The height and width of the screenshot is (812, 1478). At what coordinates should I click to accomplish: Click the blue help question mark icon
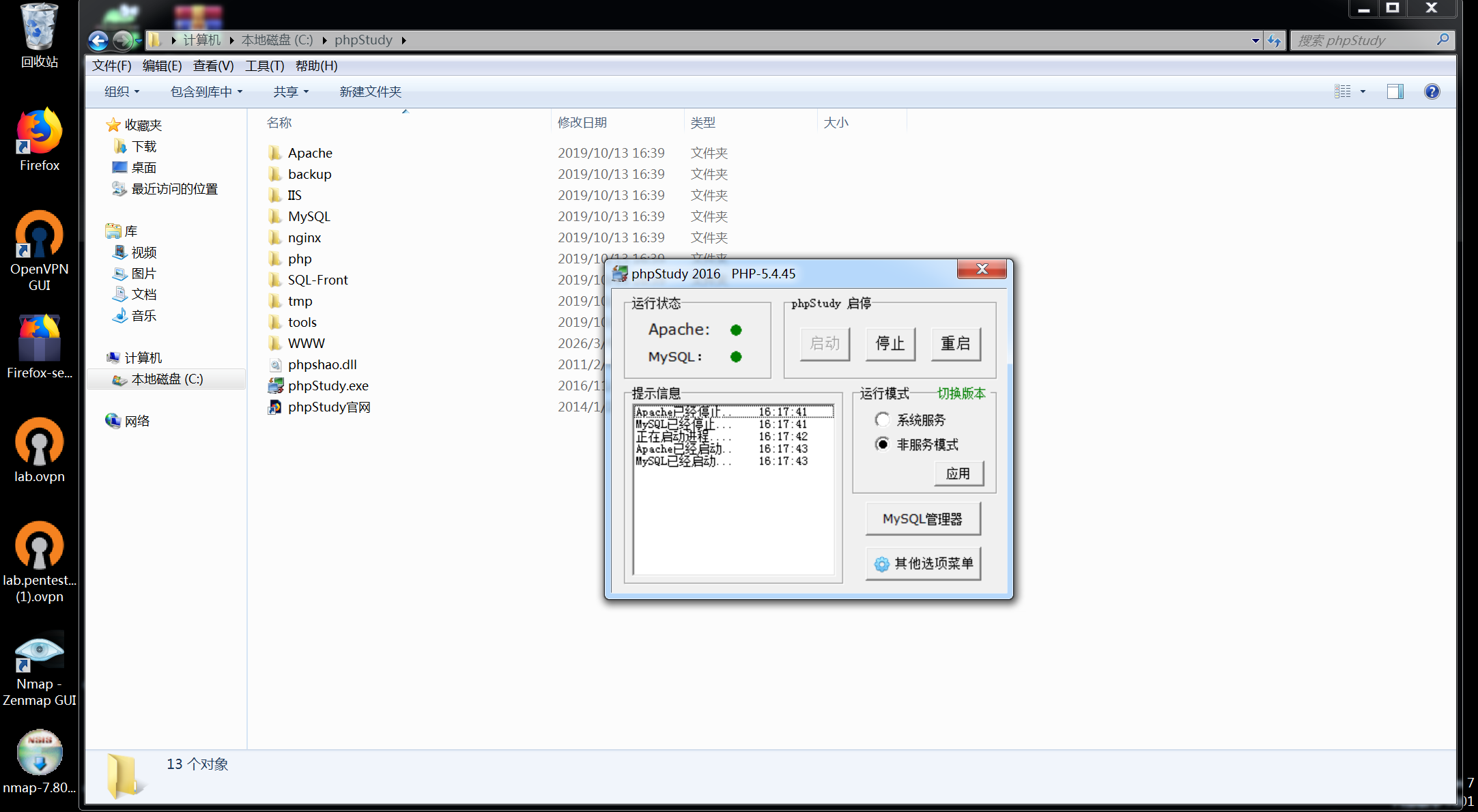pyautogui.click(x=1432, y=91)
